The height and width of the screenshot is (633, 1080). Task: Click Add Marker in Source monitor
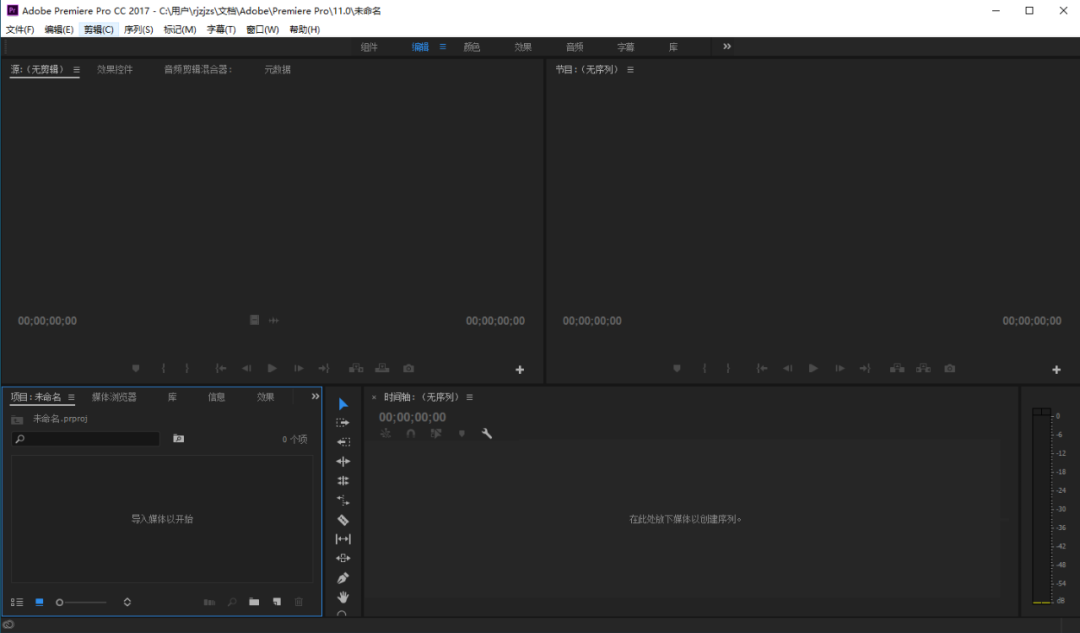tap(136, 369)
